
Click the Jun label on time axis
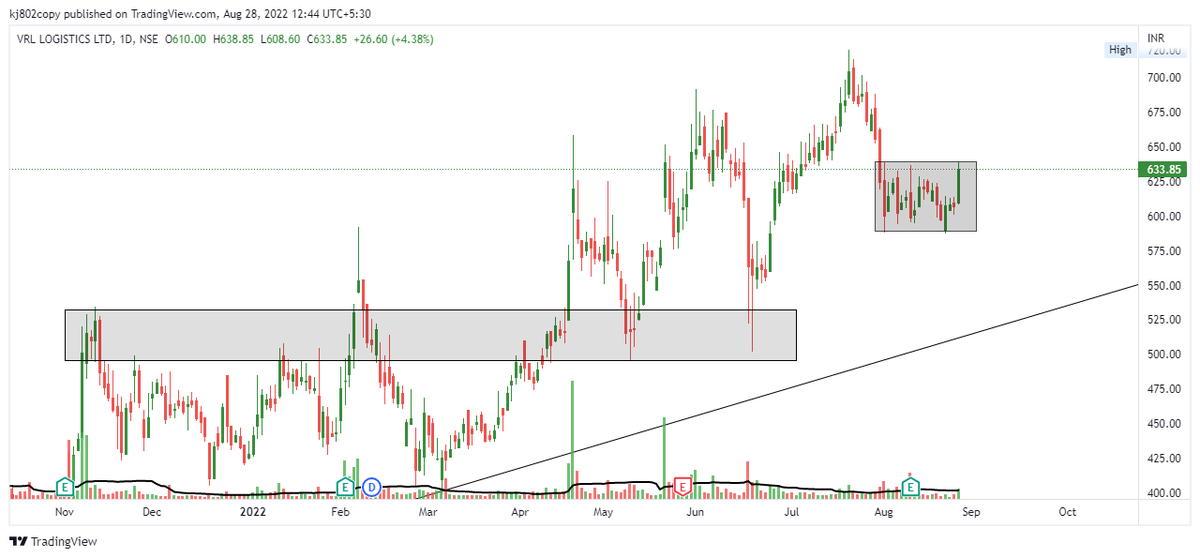tap(696, 511)
